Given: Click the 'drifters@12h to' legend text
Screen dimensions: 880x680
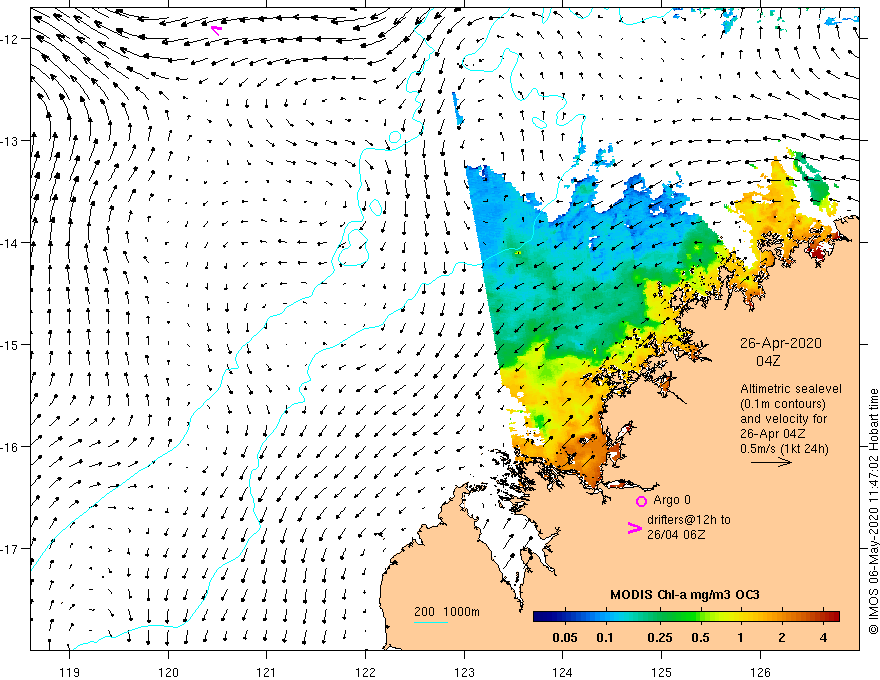Looking at the screenshot, I should (689, 520).
